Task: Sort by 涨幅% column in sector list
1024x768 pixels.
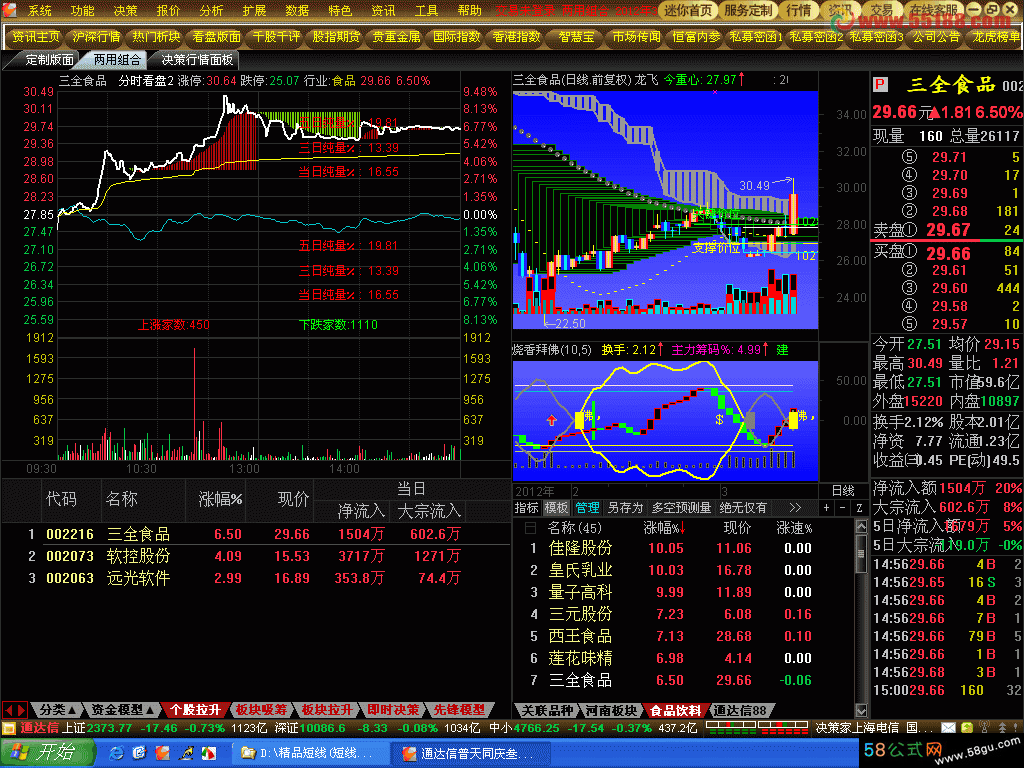Action: 664,528
